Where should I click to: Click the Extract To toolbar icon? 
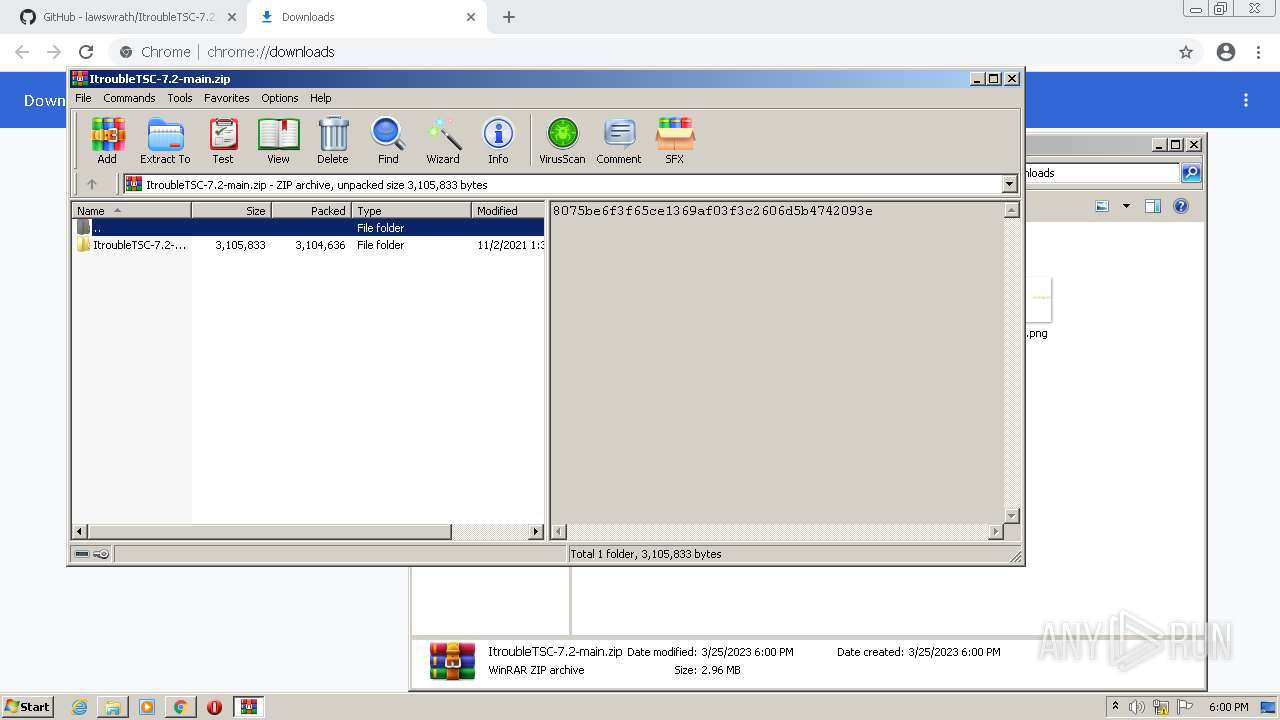165,140
